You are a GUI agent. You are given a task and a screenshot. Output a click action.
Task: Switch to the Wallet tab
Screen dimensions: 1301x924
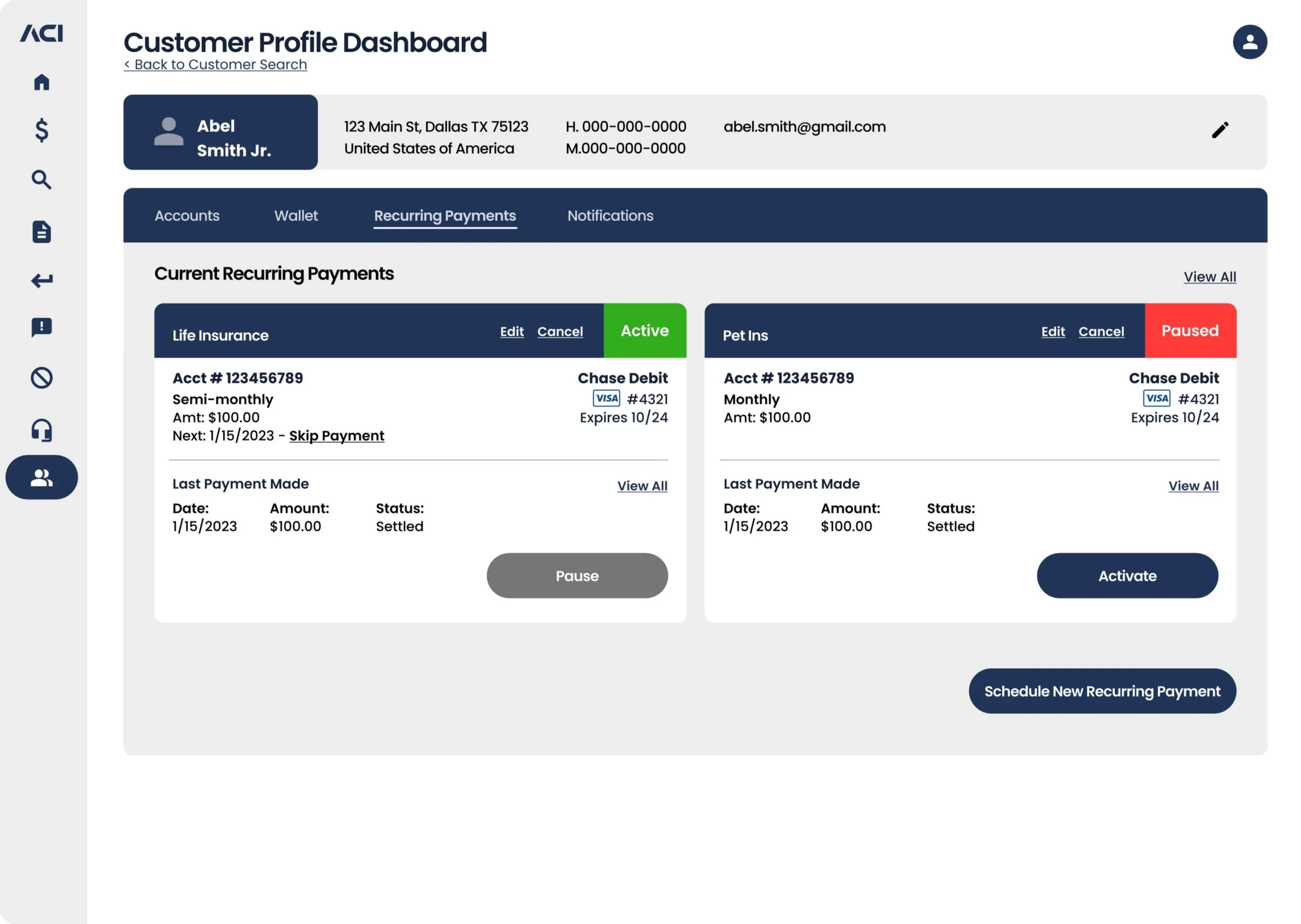click(x=296, y=216)
